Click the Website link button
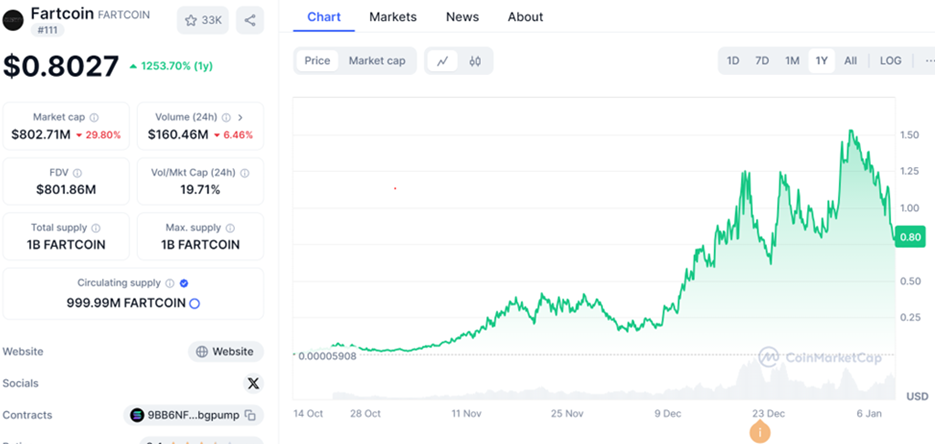The image size is (940, 444). click(225, 352)
